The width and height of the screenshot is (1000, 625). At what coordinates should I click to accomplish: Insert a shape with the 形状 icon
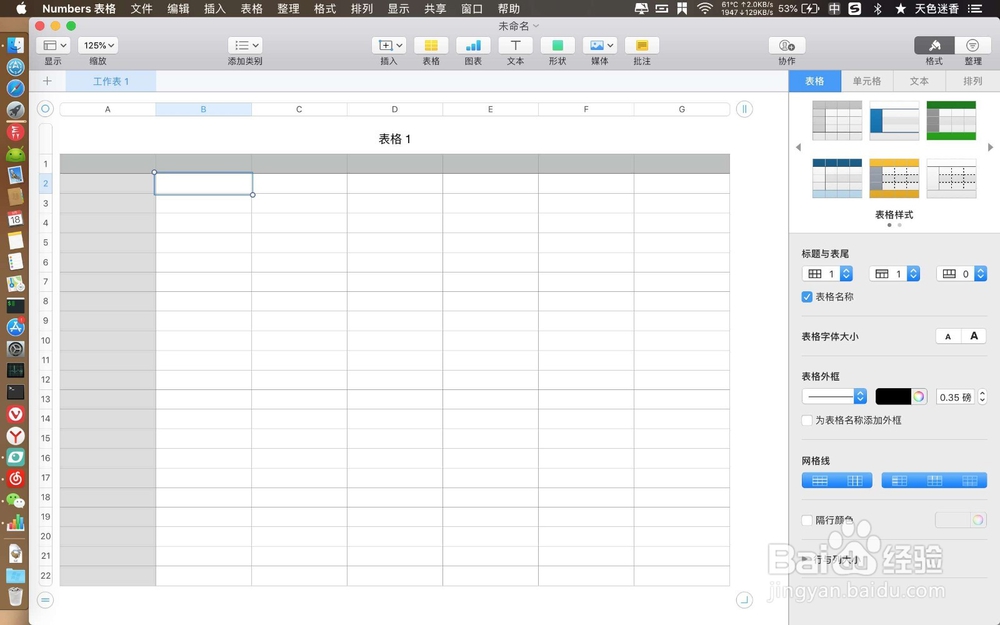tap(557, 45)
